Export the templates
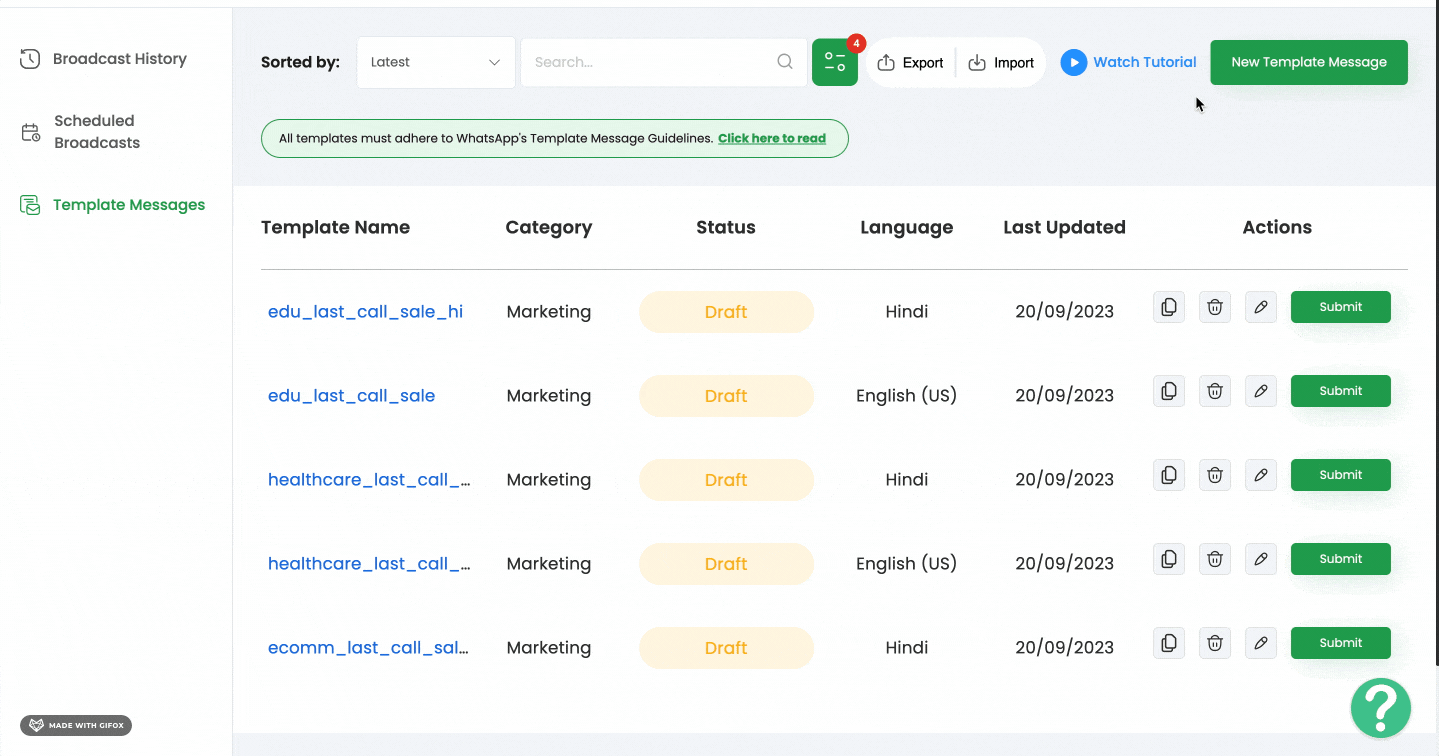Screen dimensions: 1439x756 [910, 63]
